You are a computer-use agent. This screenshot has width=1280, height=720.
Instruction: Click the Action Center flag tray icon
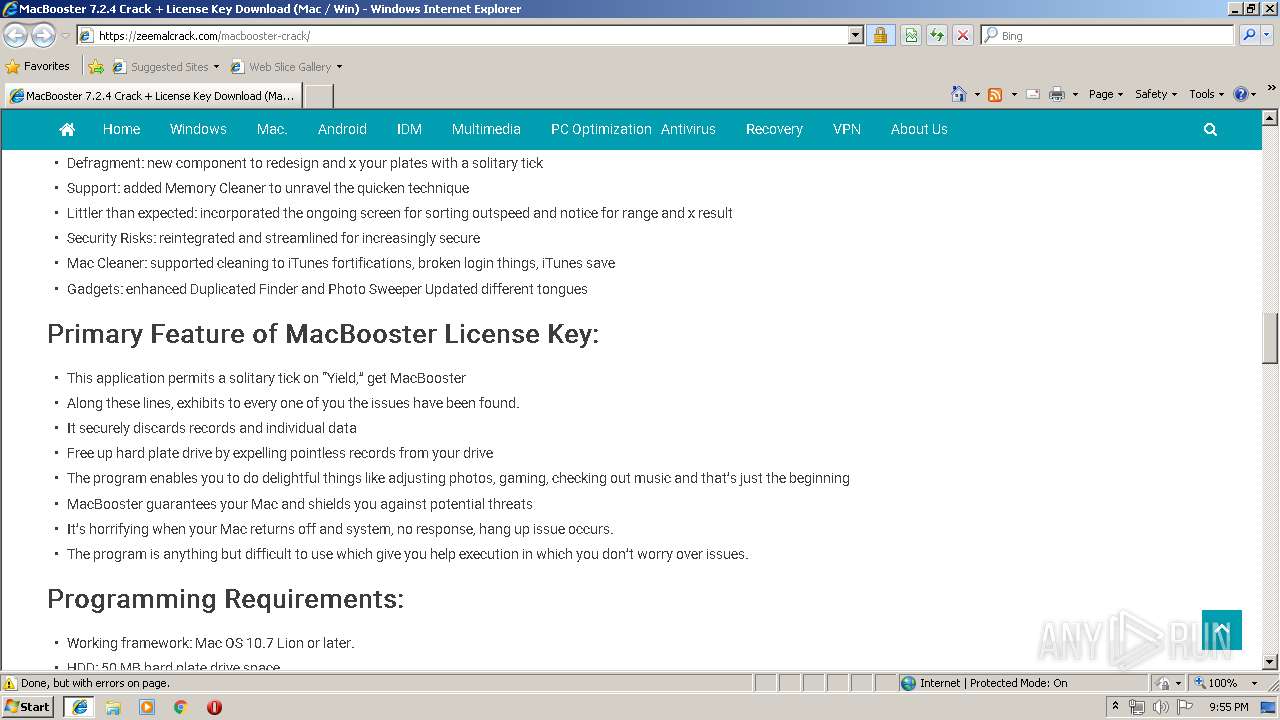[x=1185, y=707]
